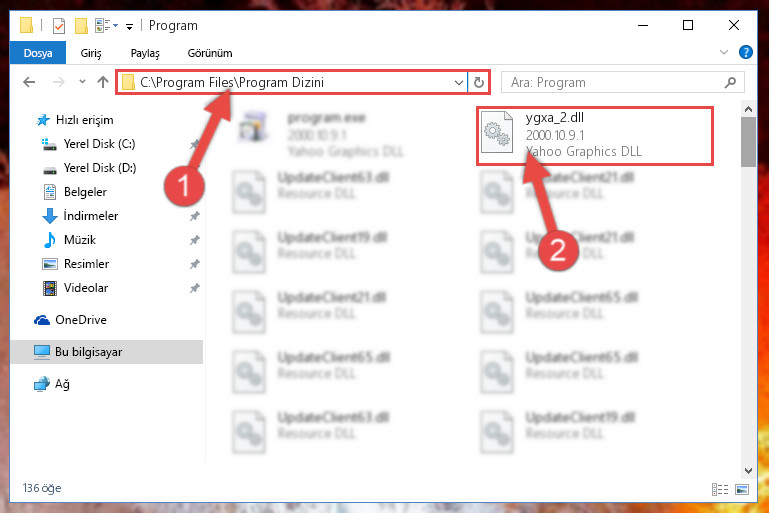Screen dimensions: 769x513
Task: Open the Help question mark icon
Action: coord(745,52)
